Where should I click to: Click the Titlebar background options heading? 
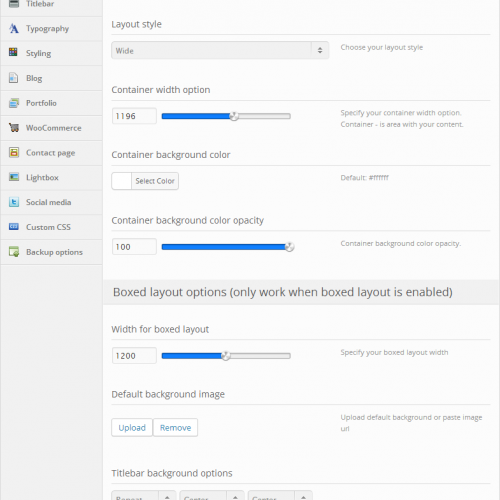point(172,473)
